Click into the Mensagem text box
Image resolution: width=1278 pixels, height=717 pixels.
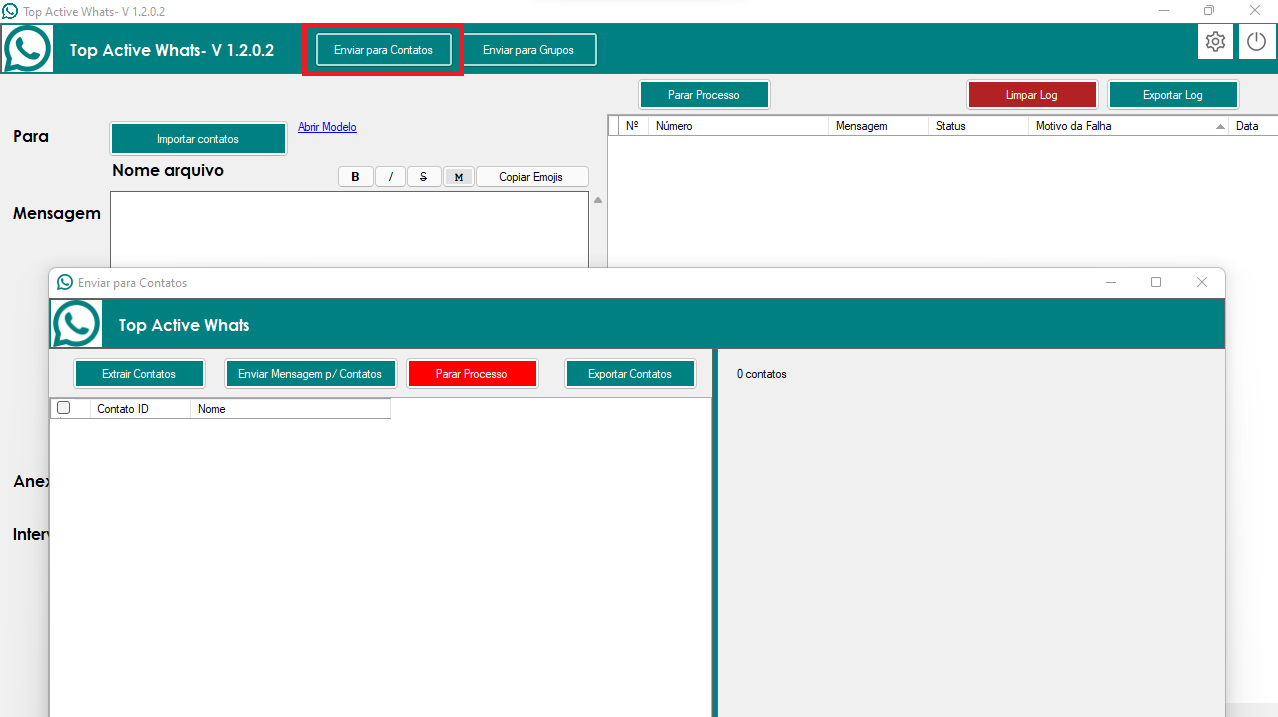pos(349,229)
